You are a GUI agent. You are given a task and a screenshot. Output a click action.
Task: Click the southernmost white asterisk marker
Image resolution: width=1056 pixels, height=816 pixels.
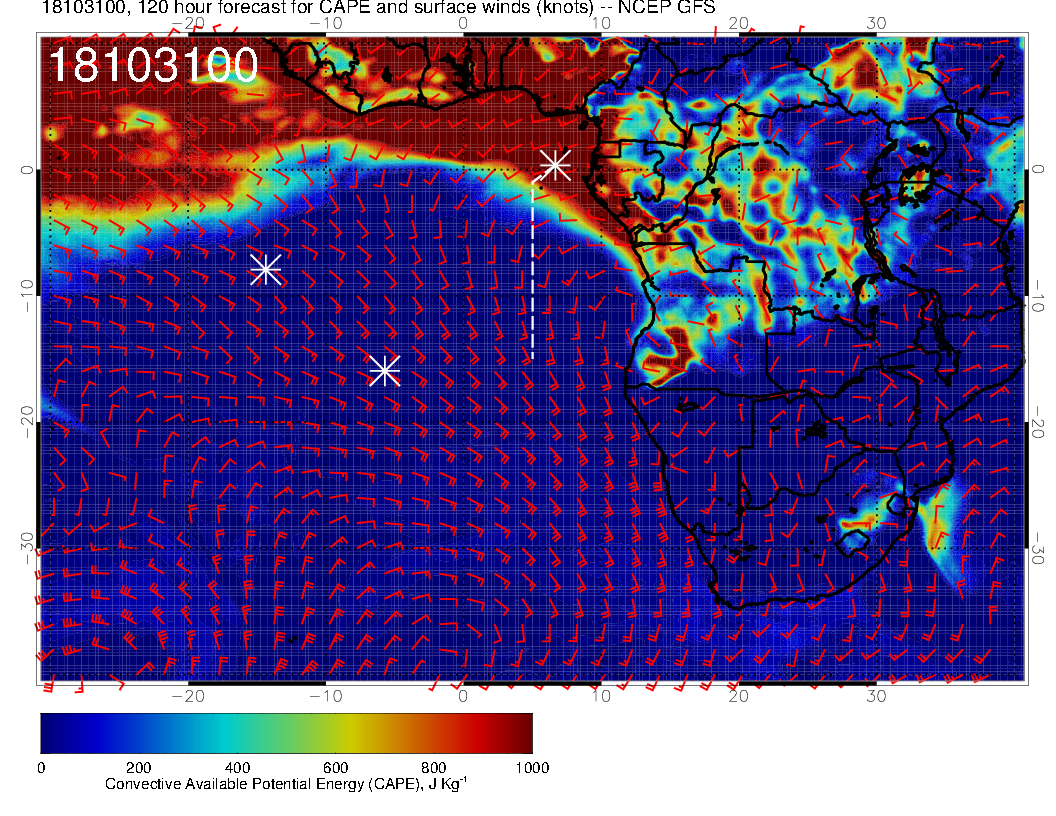(x=384, y=371)
